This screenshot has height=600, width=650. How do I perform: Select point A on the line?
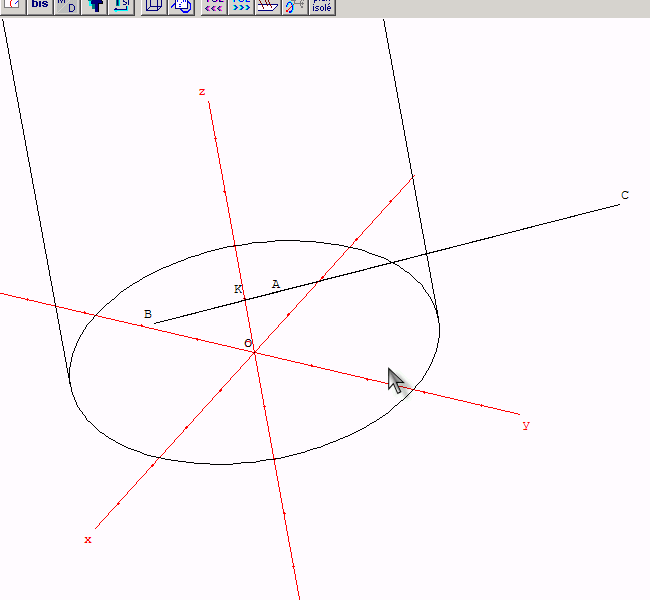pyautogui.click(x=276, y=285)
